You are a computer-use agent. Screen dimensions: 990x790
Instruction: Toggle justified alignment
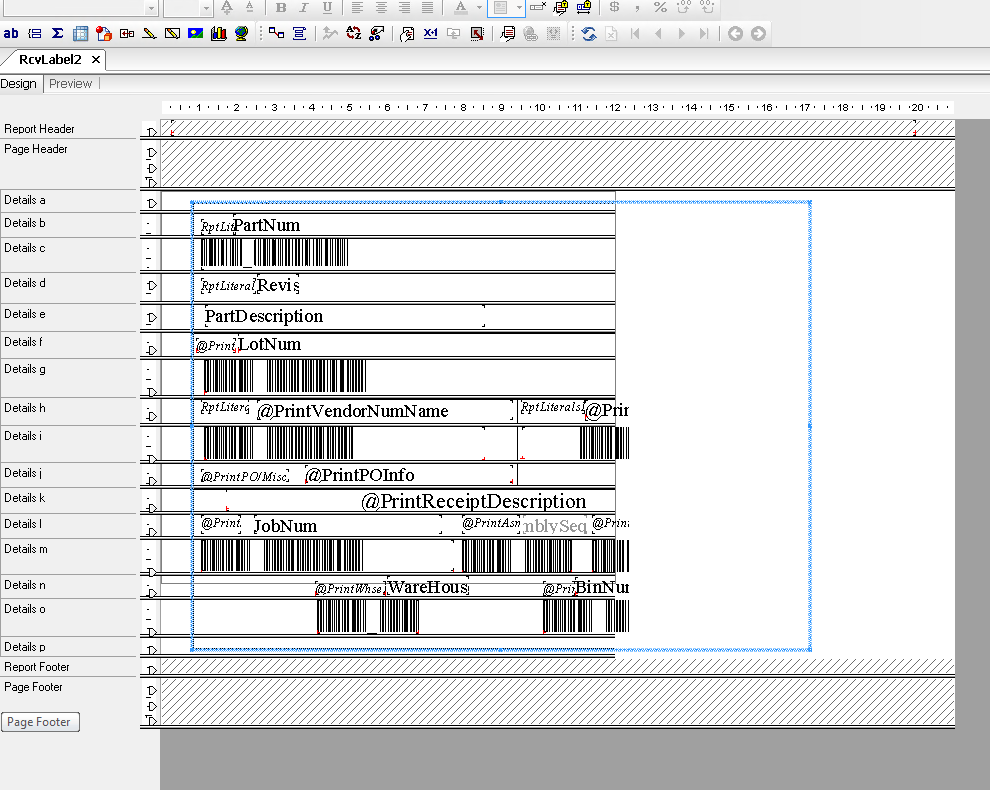point(427,8)
